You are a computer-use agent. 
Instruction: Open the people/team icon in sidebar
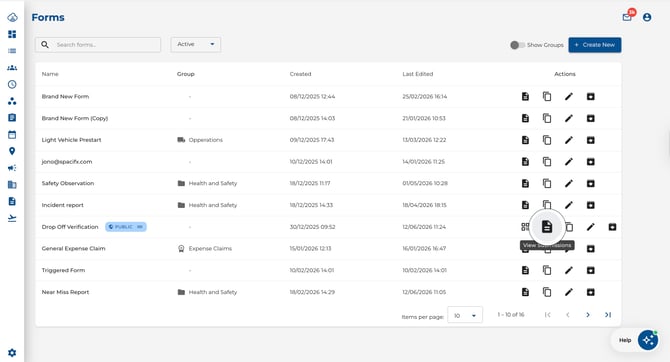pos(12,68)
